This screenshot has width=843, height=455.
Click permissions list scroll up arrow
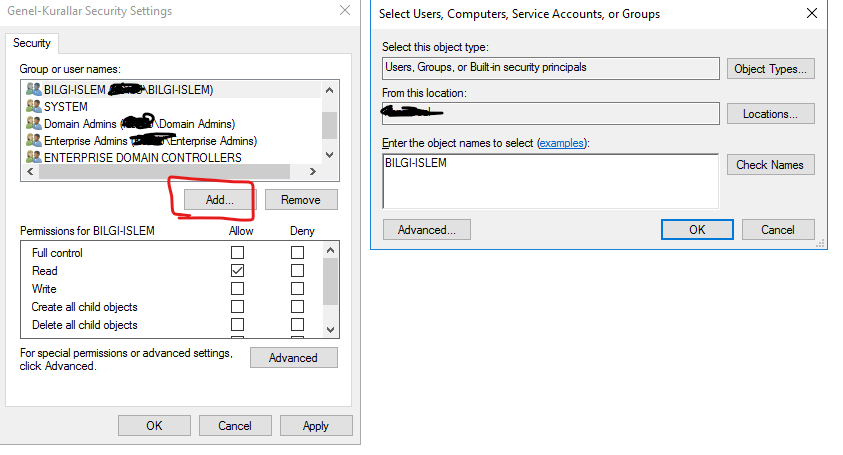[x=331, y=250]
